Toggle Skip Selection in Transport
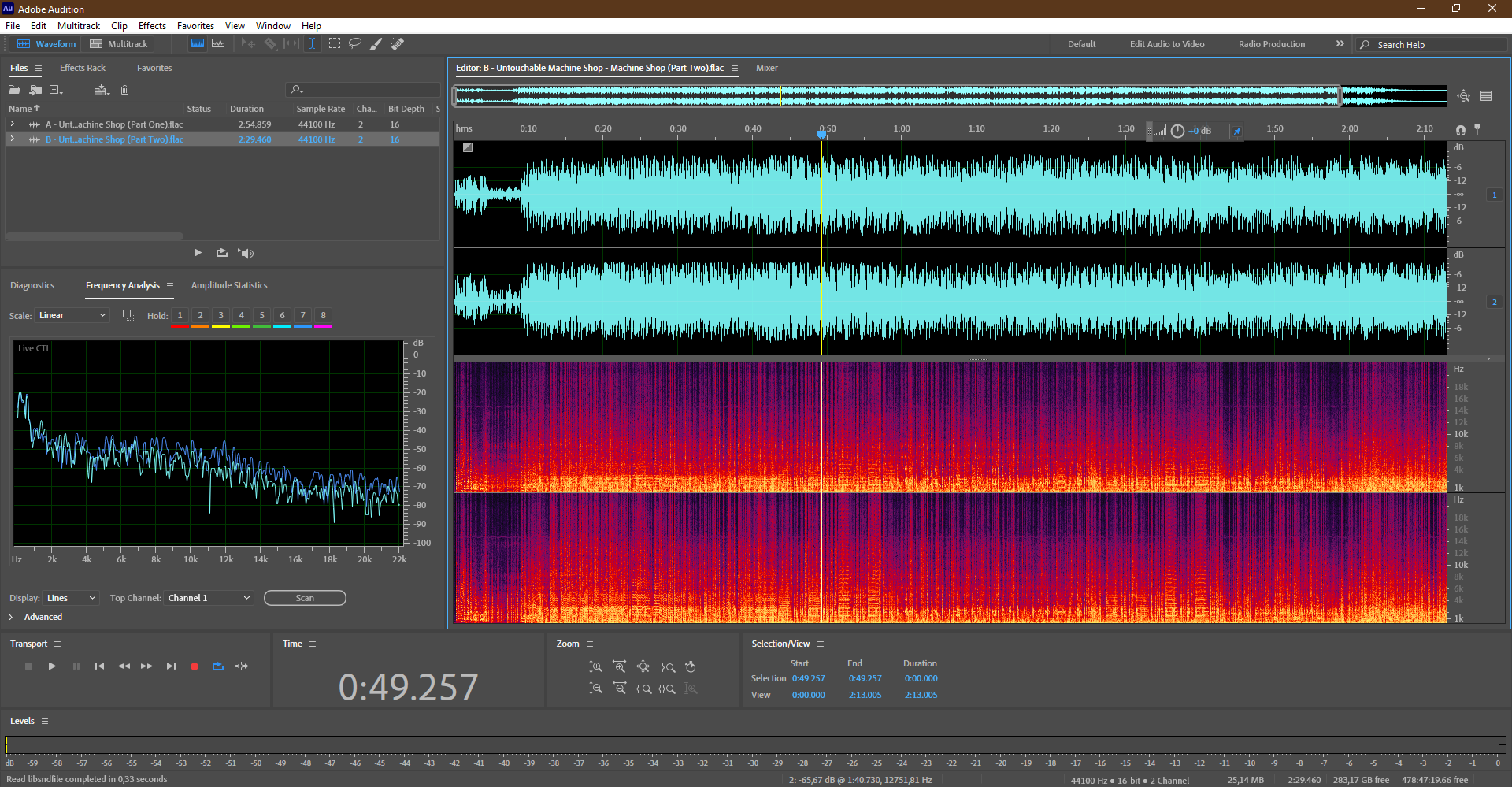Image resolution: width=1512 pixels, height=787 pixels. (242, 666)
